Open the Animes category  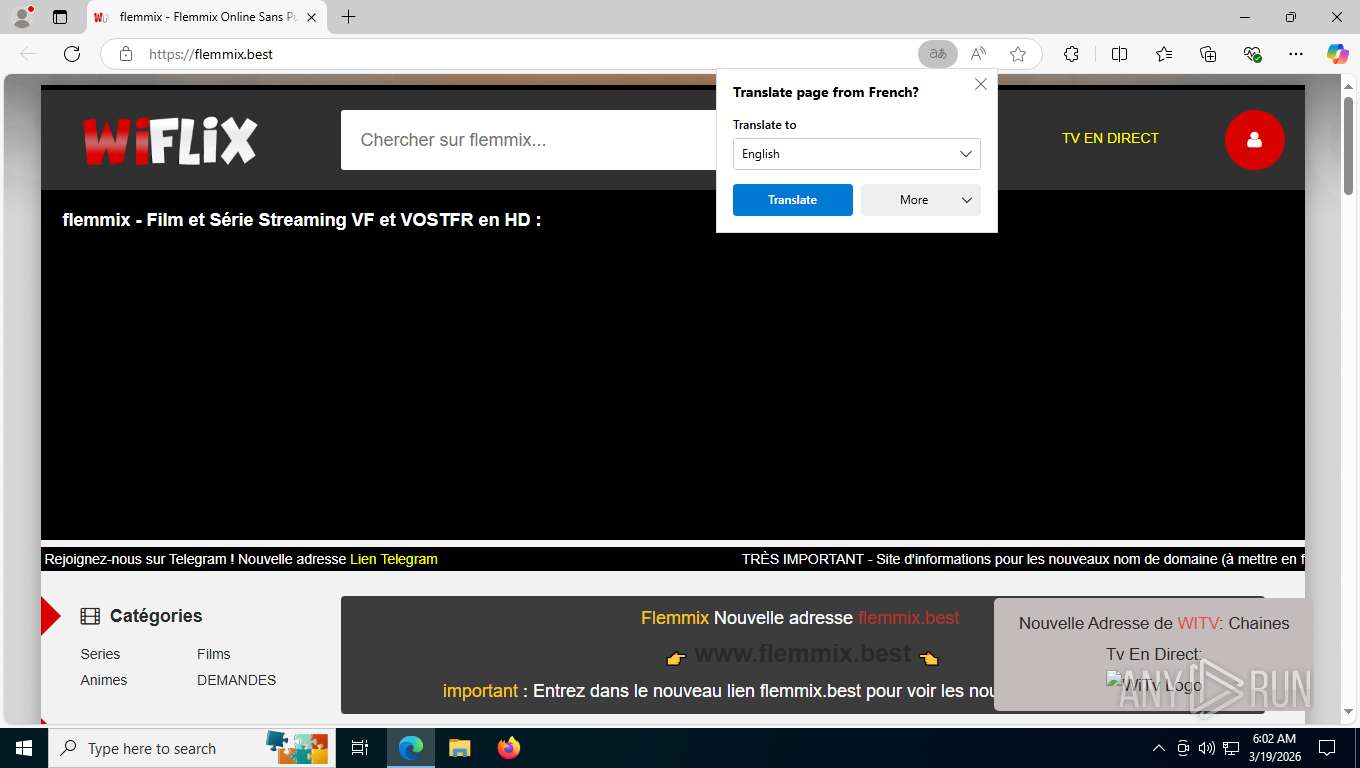click(x=104, y=680)
